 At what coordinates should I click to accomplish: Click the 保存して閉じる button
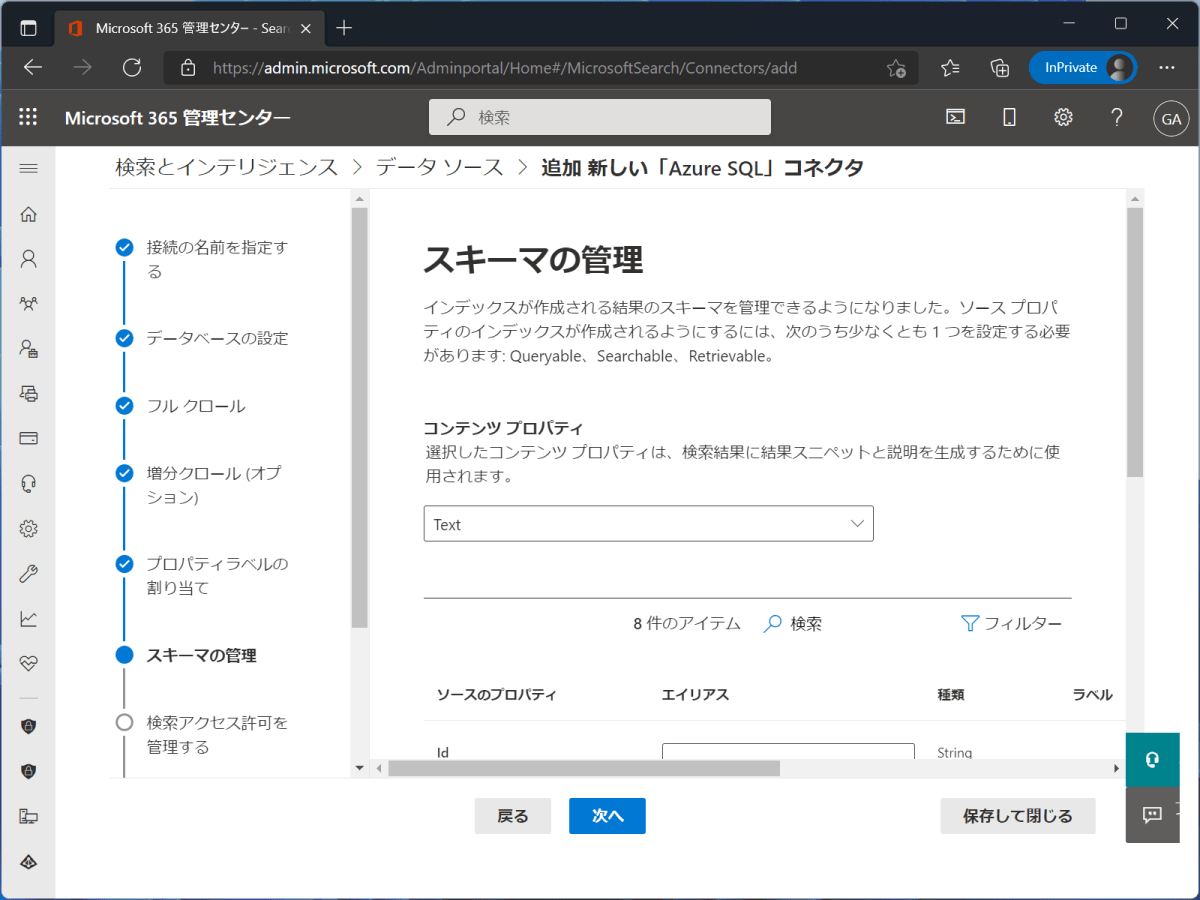[1018, 816]
